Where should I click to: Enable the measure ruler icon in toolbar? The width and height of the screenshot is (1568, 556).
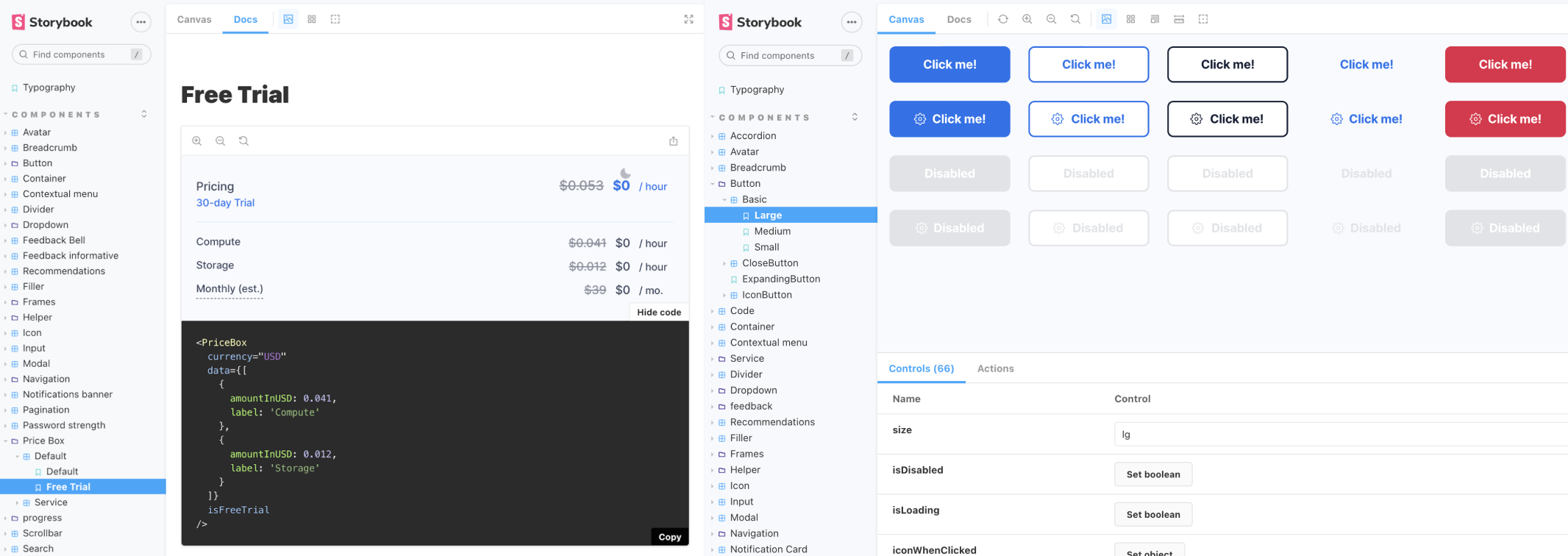(x=1179, y=19)
